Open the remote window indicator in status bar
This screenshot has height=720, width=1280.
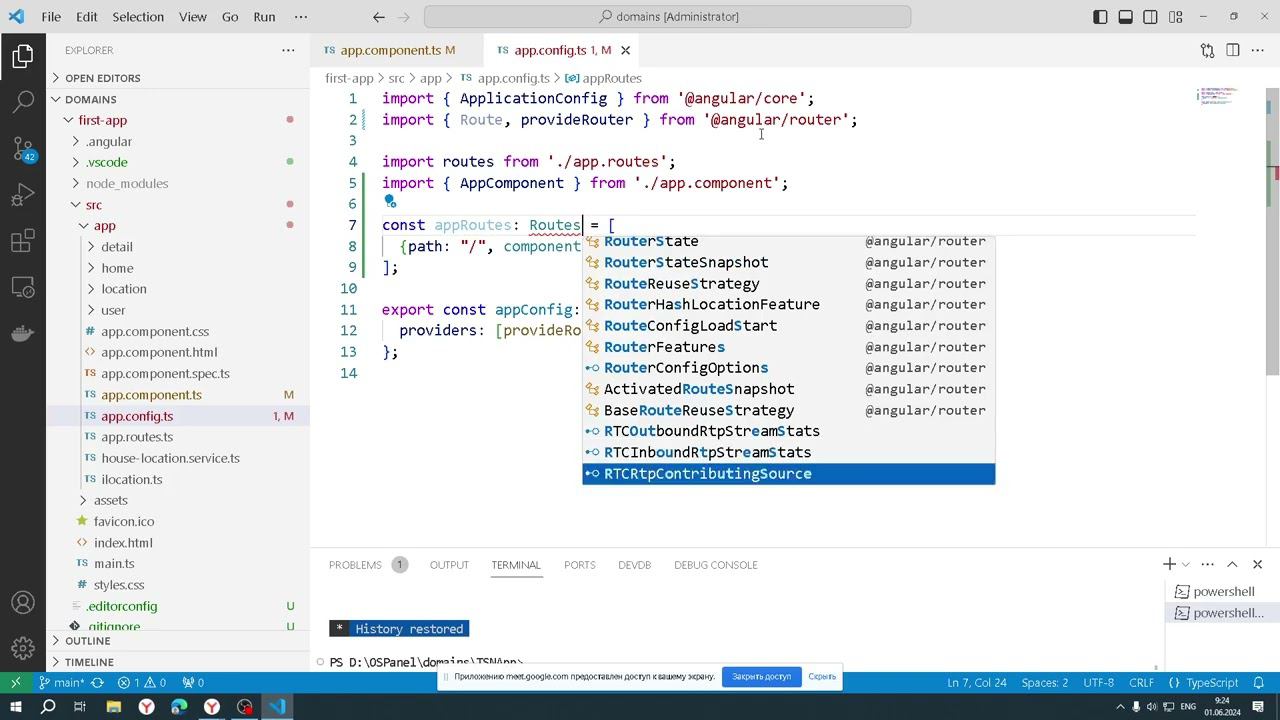pos(15,683)
